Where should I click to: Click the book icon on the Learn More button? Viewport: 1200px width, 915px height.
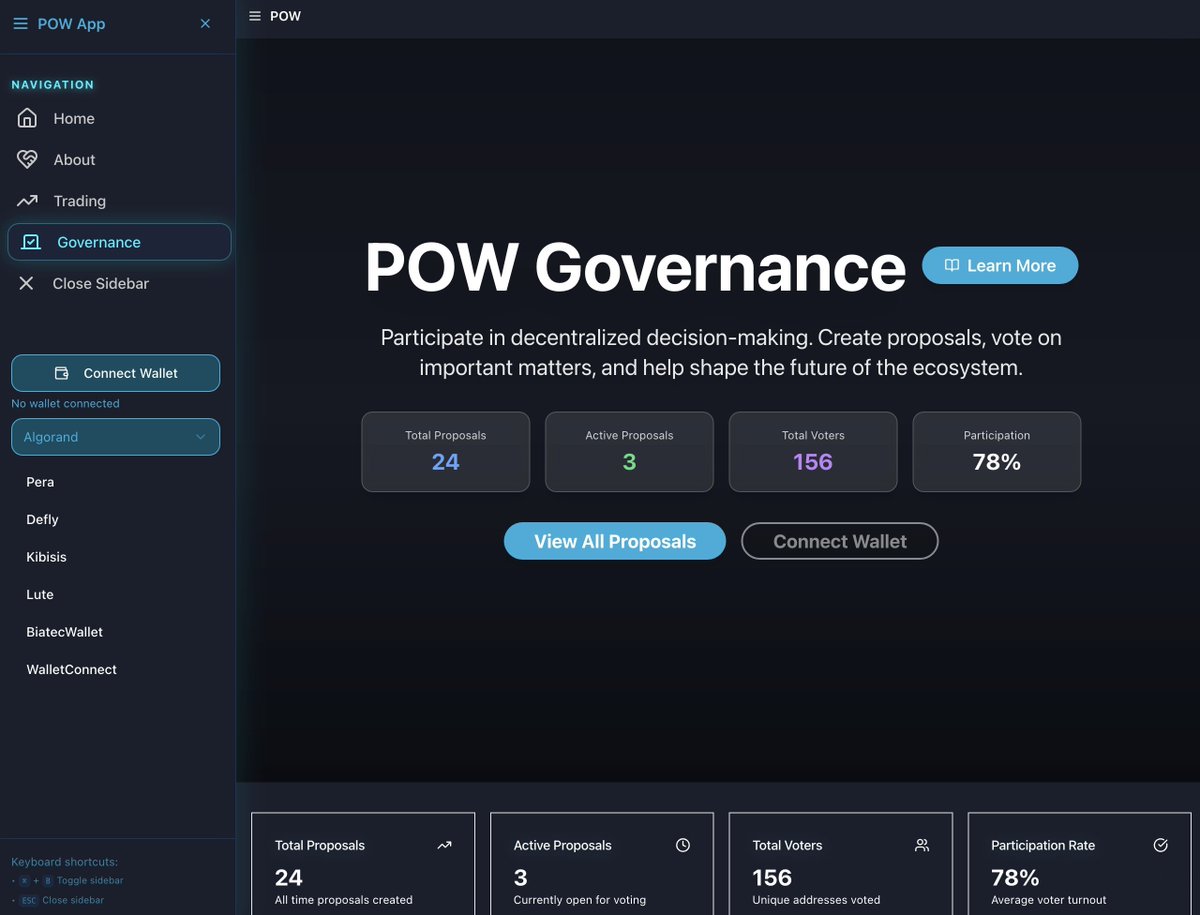click(952, 265)
